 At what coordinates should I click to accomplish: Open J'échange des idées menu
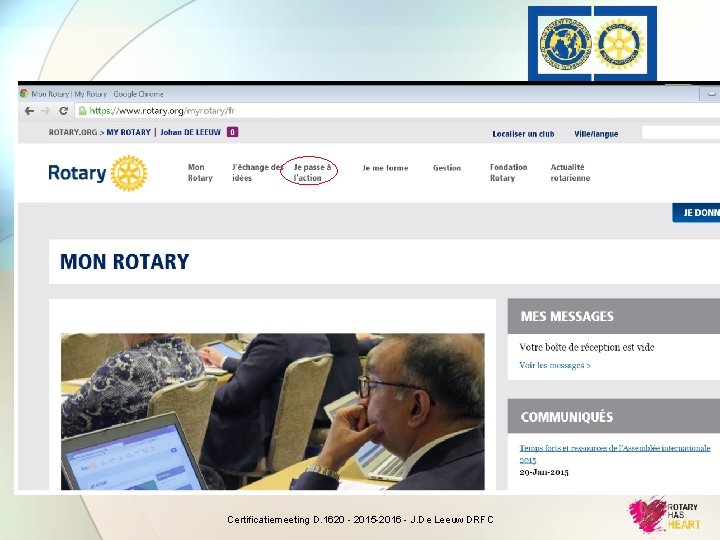pyautogui.click(x=257, y=173)
